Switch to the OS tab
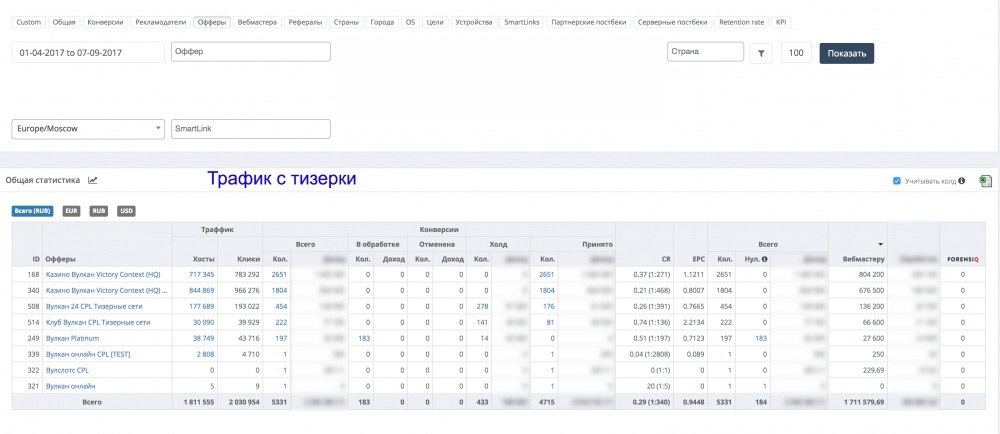1000x434 pixels. pyautogui.click(x=410, y=22)
